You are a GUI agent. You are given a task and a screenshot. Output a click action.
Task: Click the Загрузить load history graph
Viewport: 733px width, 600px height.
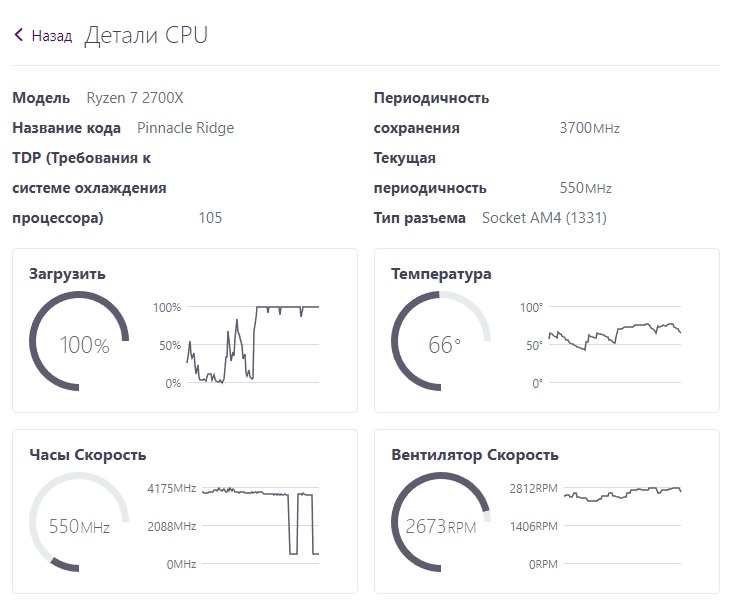coord(254,345)
